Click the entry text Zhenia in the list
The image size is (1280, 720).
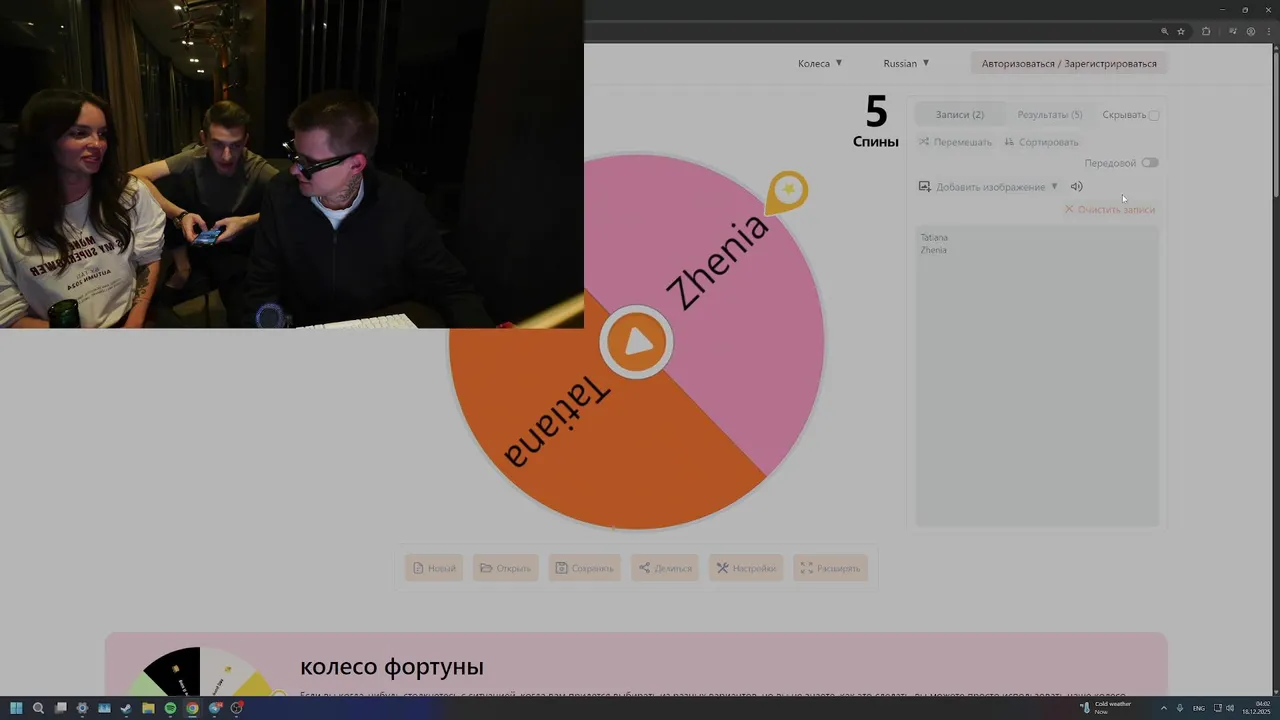[933, 250]
